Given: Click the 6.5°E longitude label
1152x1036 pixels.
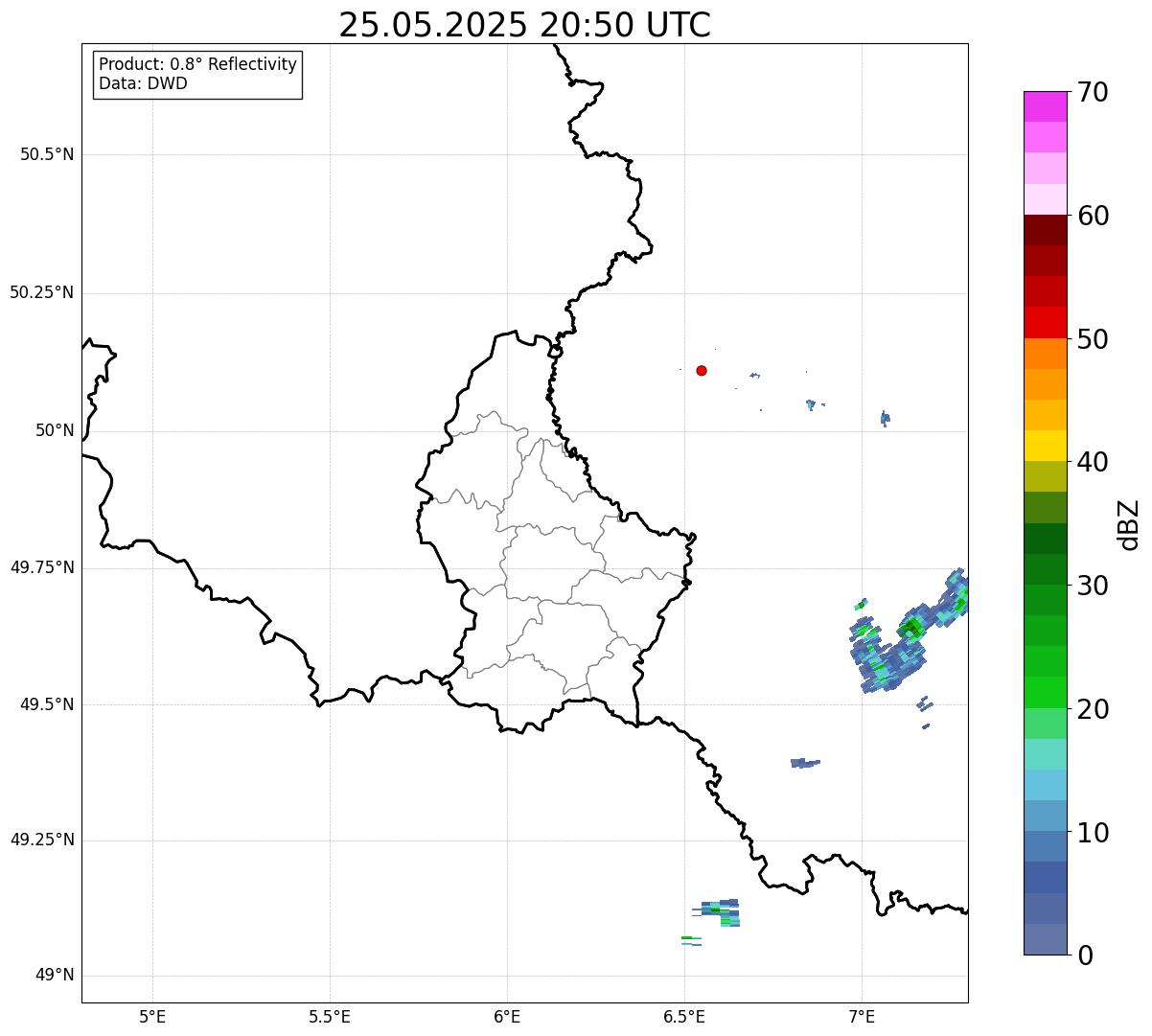Looking at the screenshot, I should [684, 1016].
